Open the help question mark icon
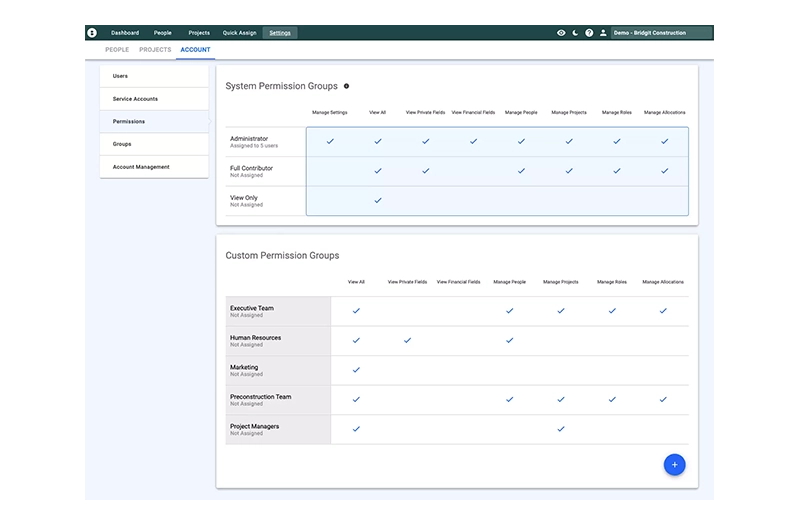 [589, 33]
